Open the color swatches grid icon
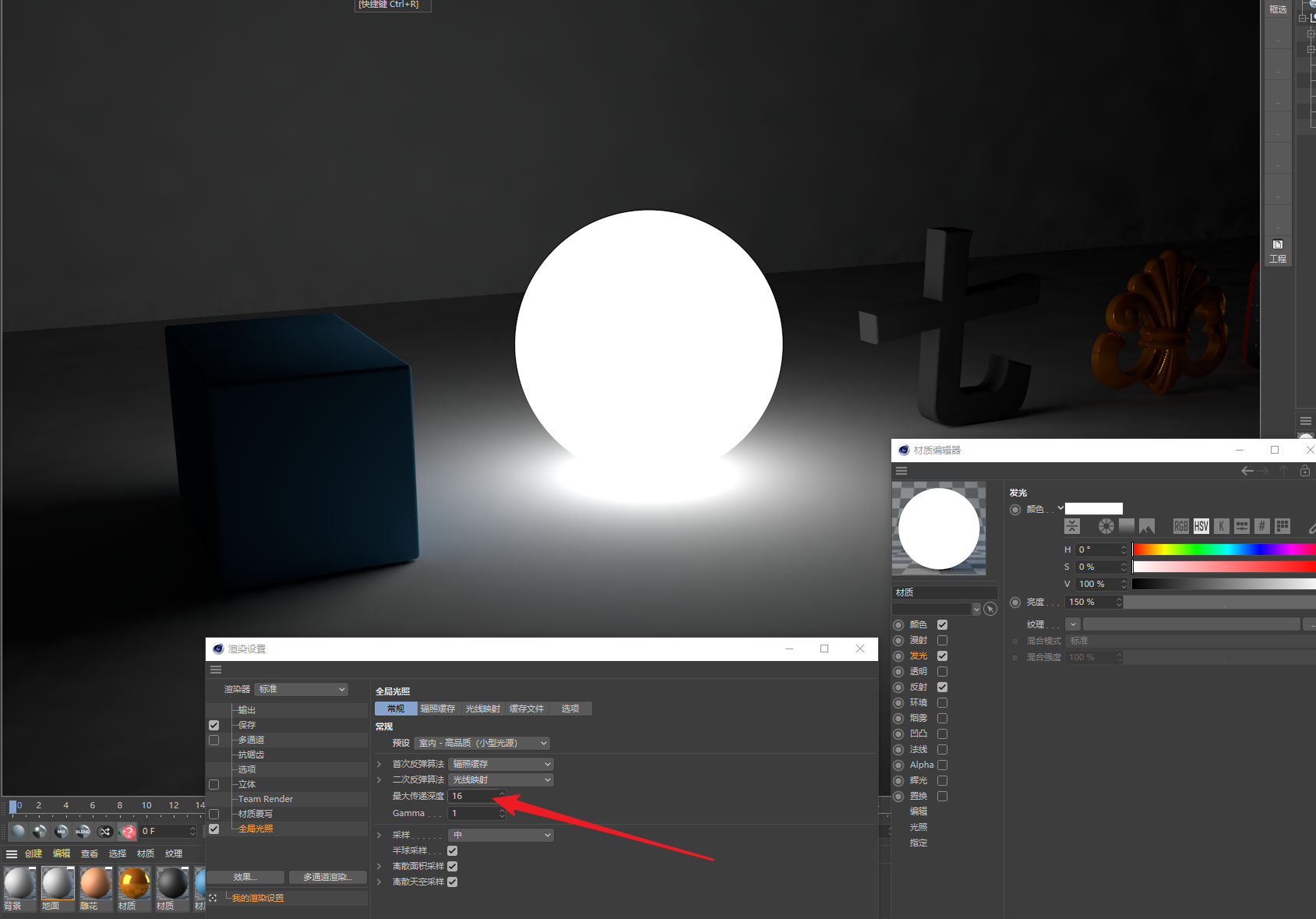The width and height of the screenshot is (1316, 919). (1282, 526)
